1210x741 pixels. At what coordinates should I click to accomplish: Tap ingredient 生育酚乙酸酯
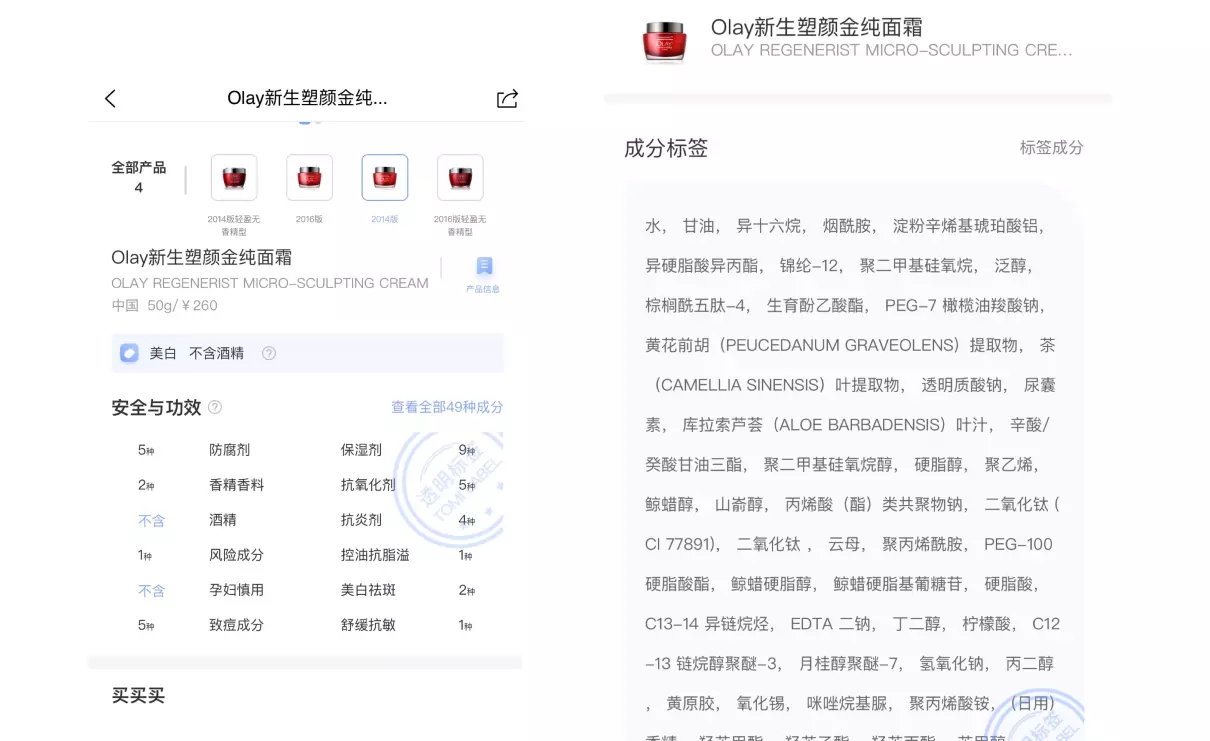pyautogui.click(x=816, y=305)
